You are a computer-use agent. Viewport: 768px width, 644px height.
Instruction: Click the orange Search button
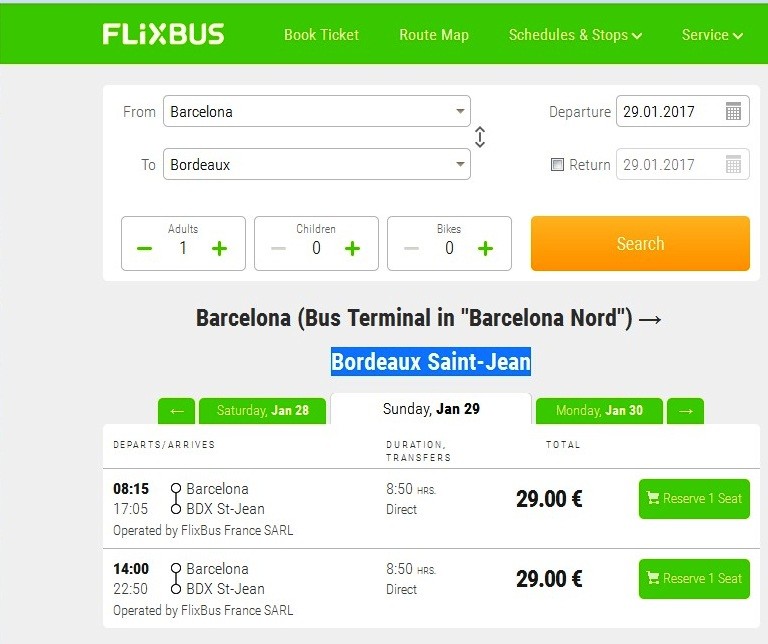coord(640,243)
